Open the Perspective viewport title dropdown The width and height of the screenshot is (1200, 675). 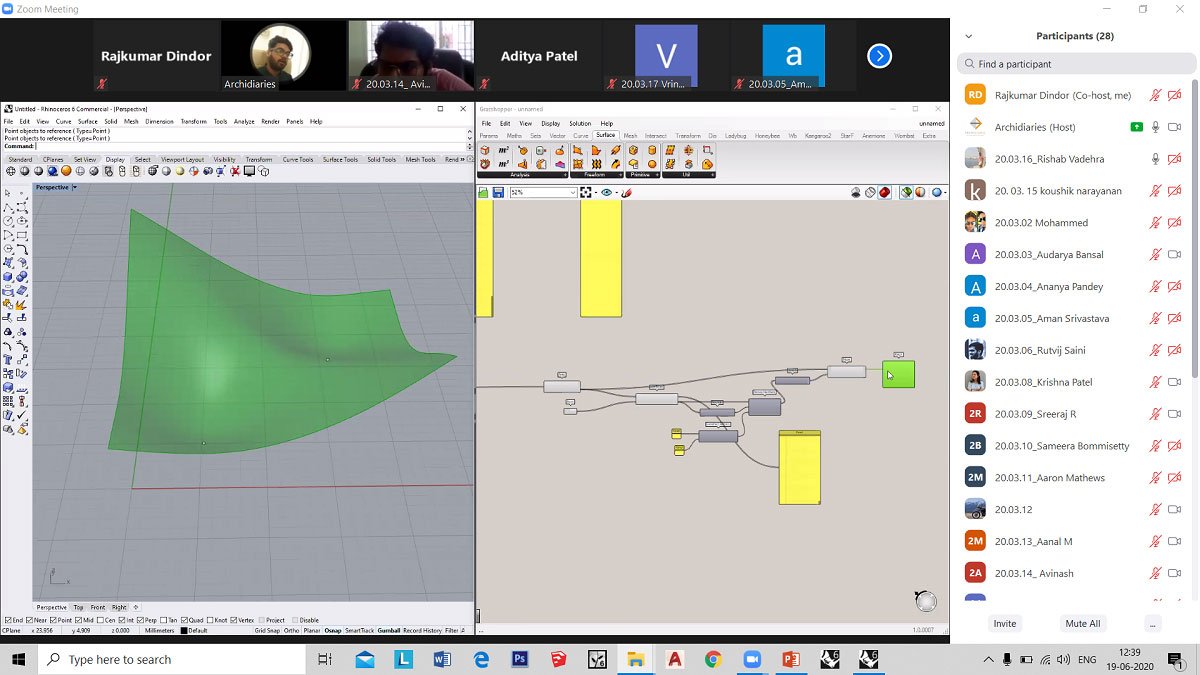pyautogui.click(x=73, y=187)
